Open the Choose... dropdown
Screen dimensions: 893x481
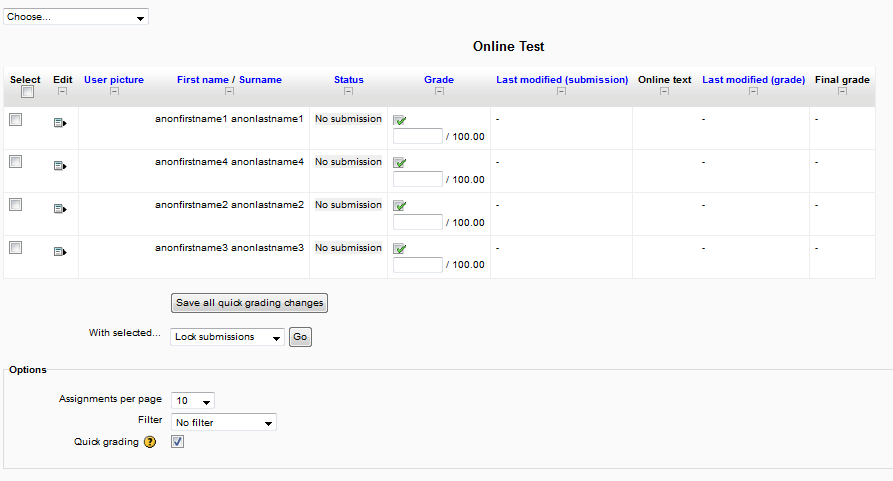pos(76,17)
